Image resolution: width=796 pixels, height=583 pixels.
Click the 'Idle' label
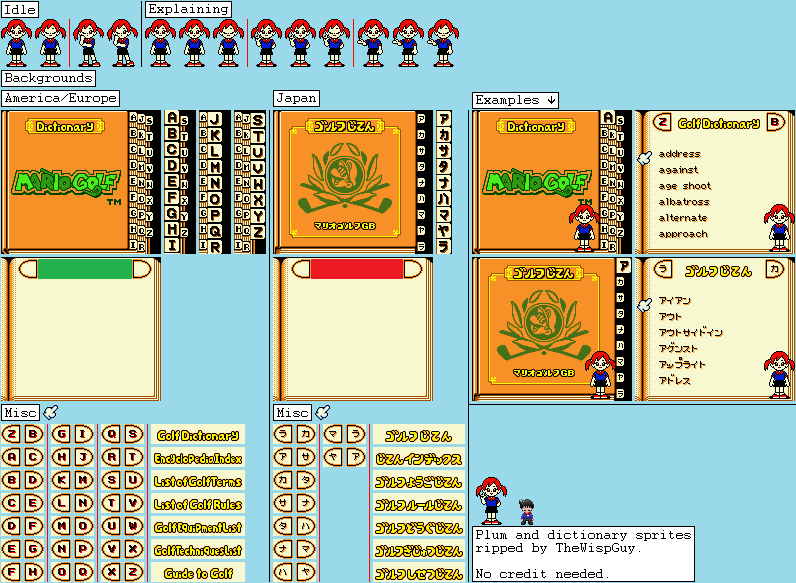20,10
